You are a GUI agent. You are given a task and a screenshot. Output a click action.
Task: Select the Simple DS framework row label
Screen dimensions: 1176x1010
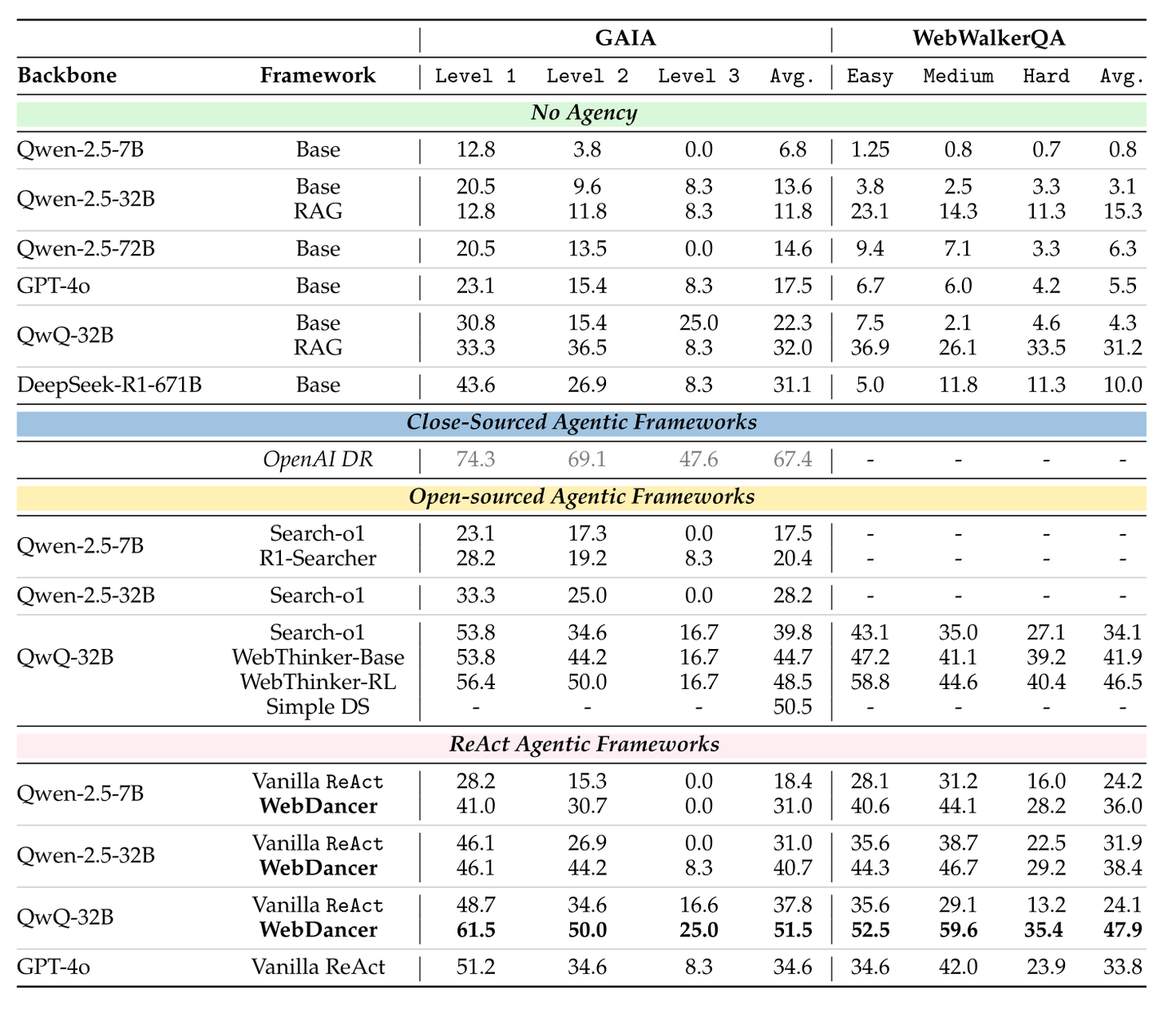[x=318, y=706]
